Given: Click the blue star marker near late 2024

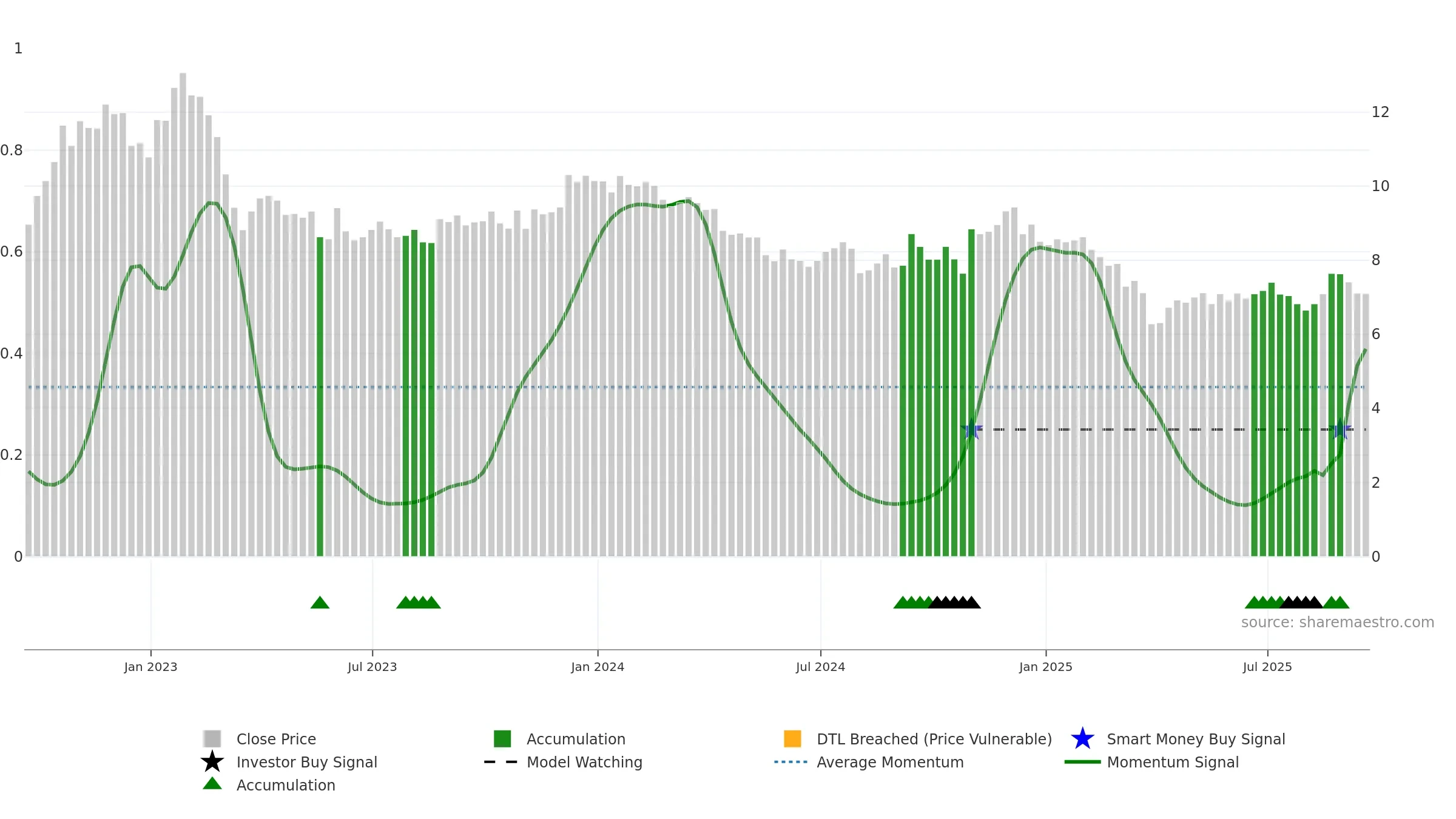Looking at the screenshot, I should pyautogui.click(x=972, y=430).
